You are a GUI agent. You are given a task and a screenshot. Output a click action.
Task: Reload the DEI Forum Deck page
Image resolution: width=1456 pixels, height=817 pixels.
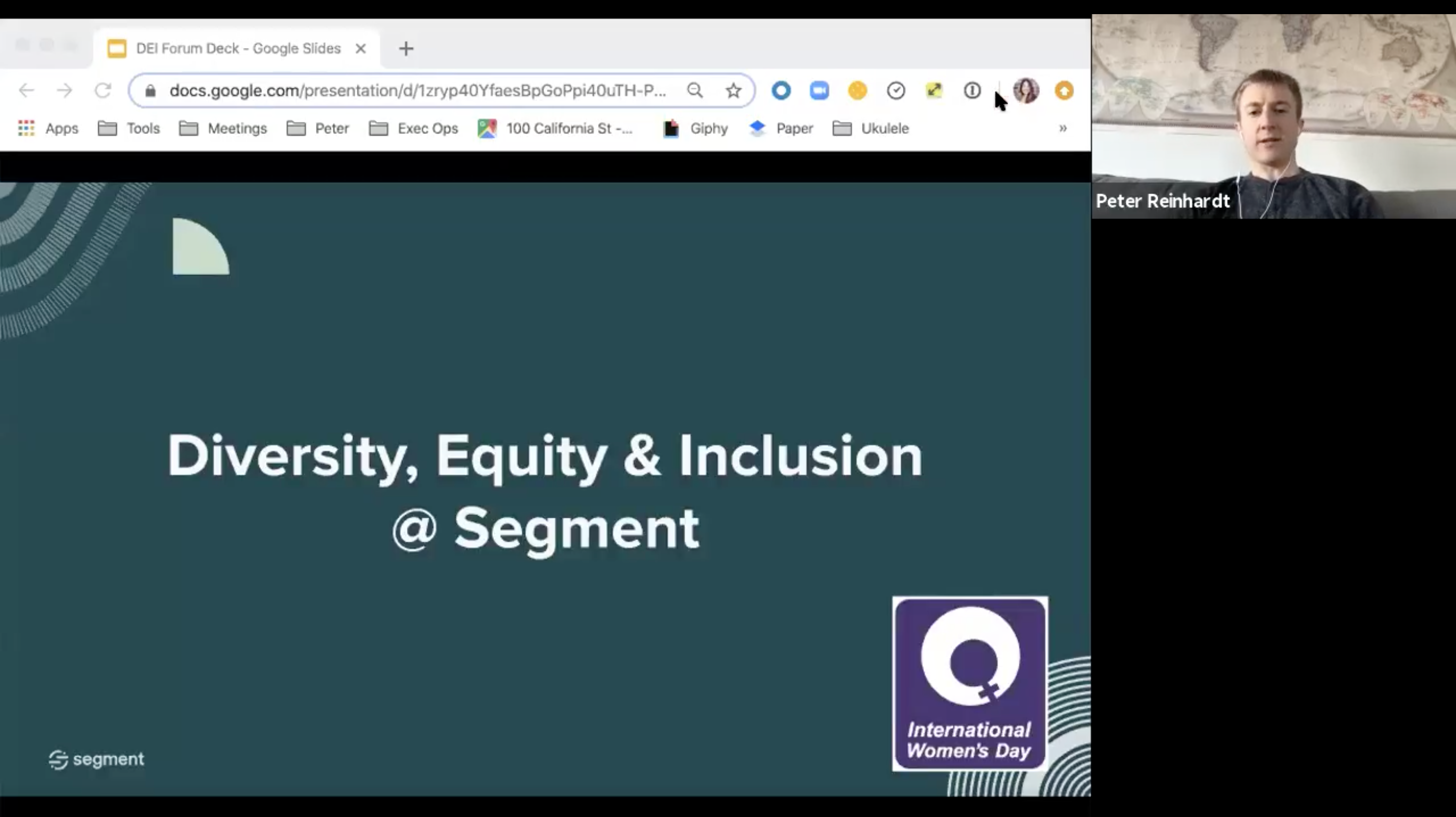pos(103,90)
